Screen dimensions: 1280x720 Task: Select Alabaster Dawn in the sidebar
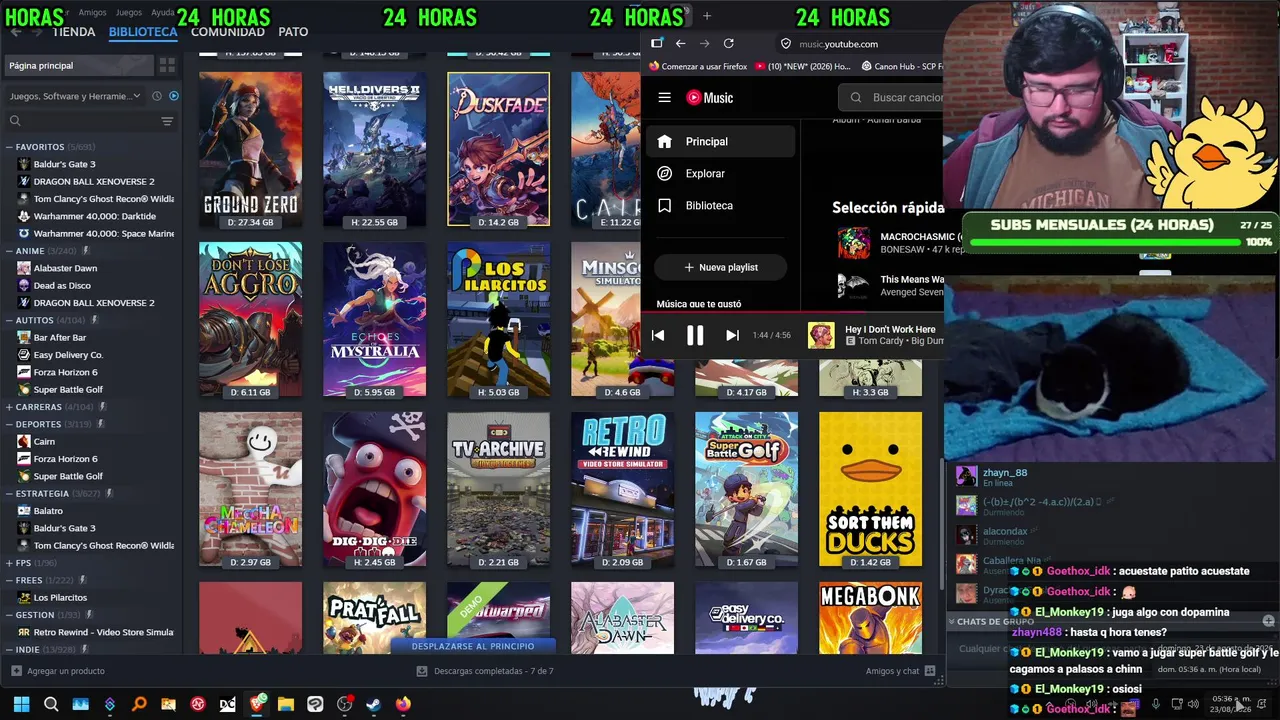click(x=65, y=268)
